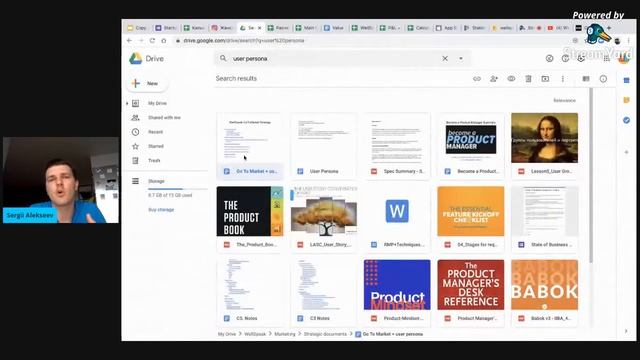Click 'Marketing' in the breadcrumb path
Viewport: 640px width, 360px height.
(284, 334)
